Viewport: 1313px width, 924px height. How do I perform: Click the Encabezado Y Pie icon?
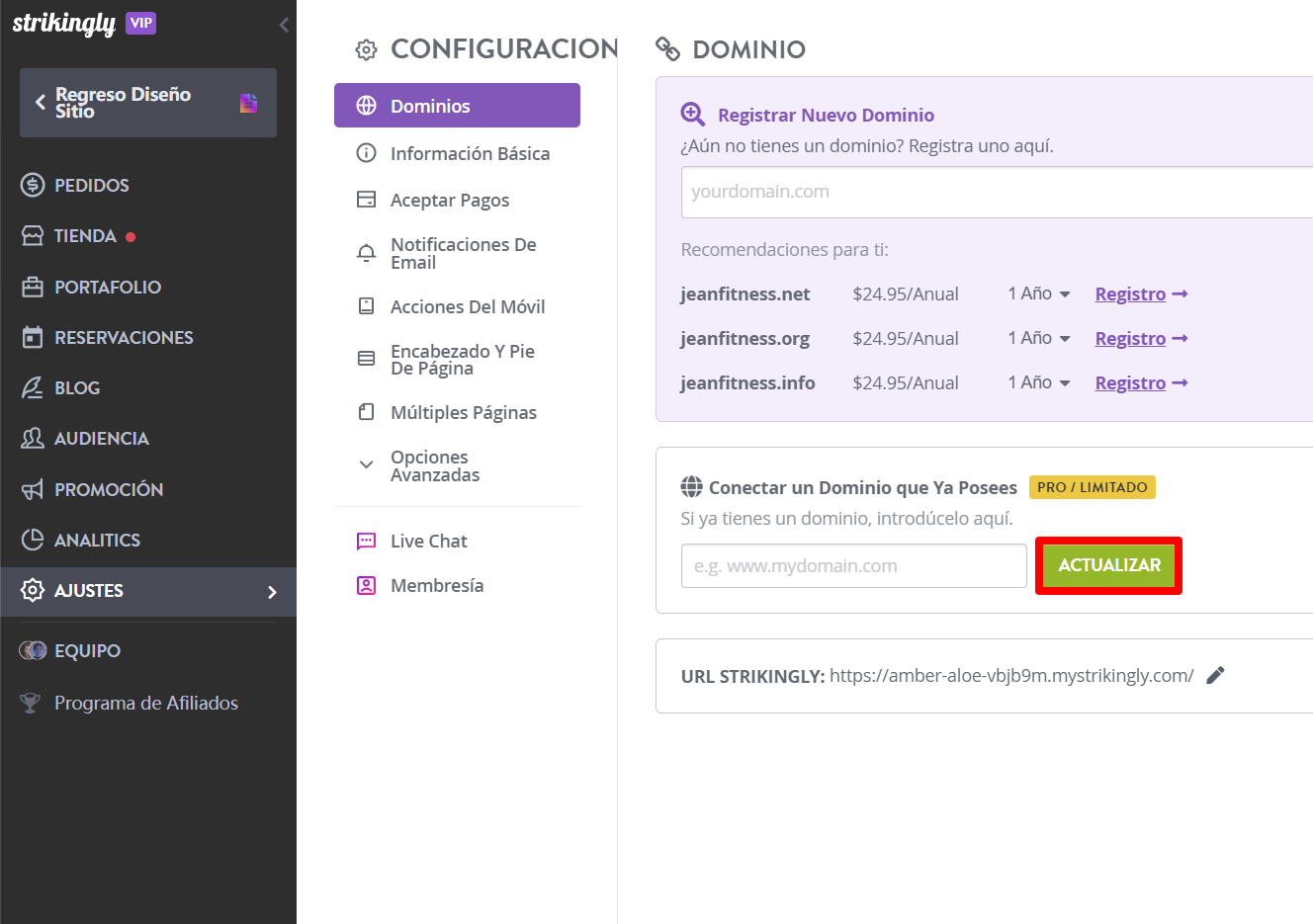pos(366,359)
